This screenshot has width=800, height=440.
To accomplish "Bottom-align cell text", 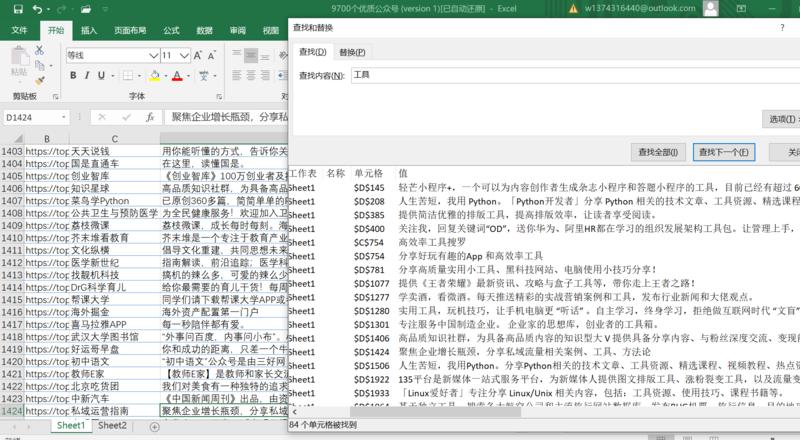I will (265, 55).
